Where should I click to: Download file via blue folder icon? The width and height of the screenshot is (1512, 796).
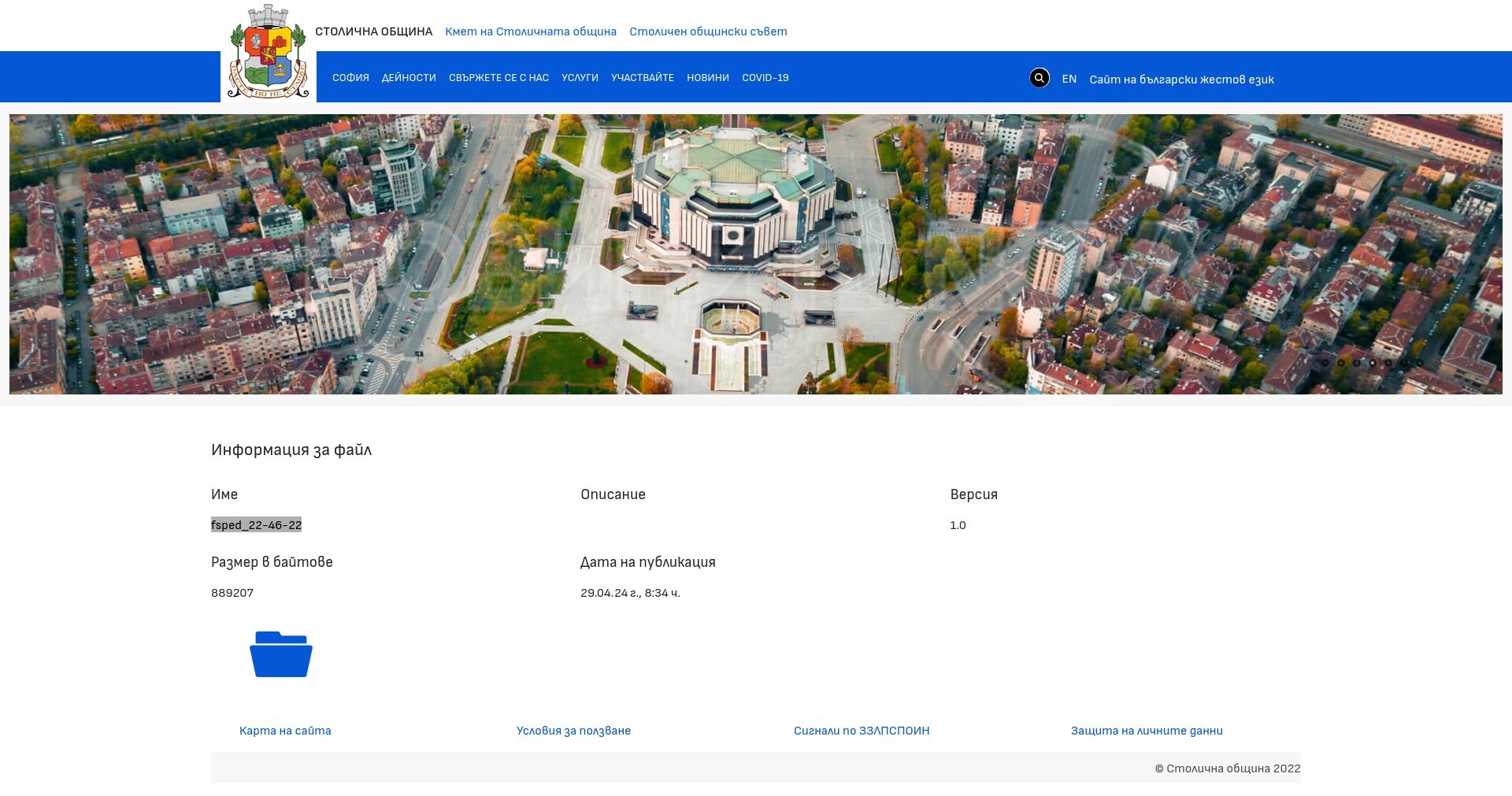point(281,654)
